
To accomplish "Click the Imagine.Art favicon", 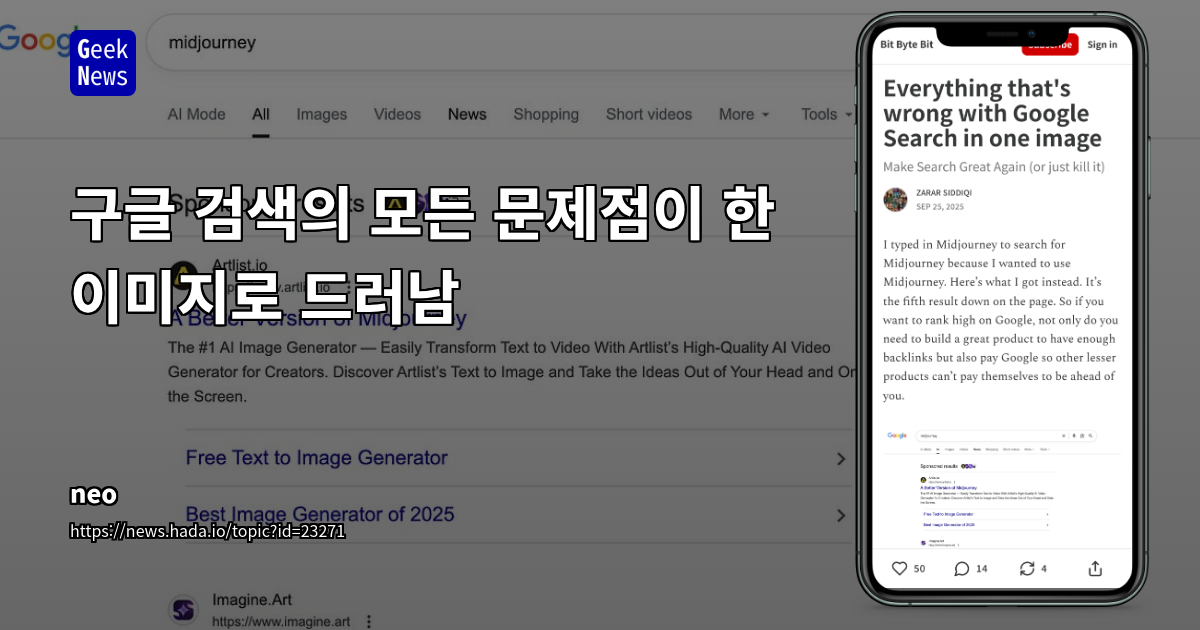I will (x=183, y=608).
